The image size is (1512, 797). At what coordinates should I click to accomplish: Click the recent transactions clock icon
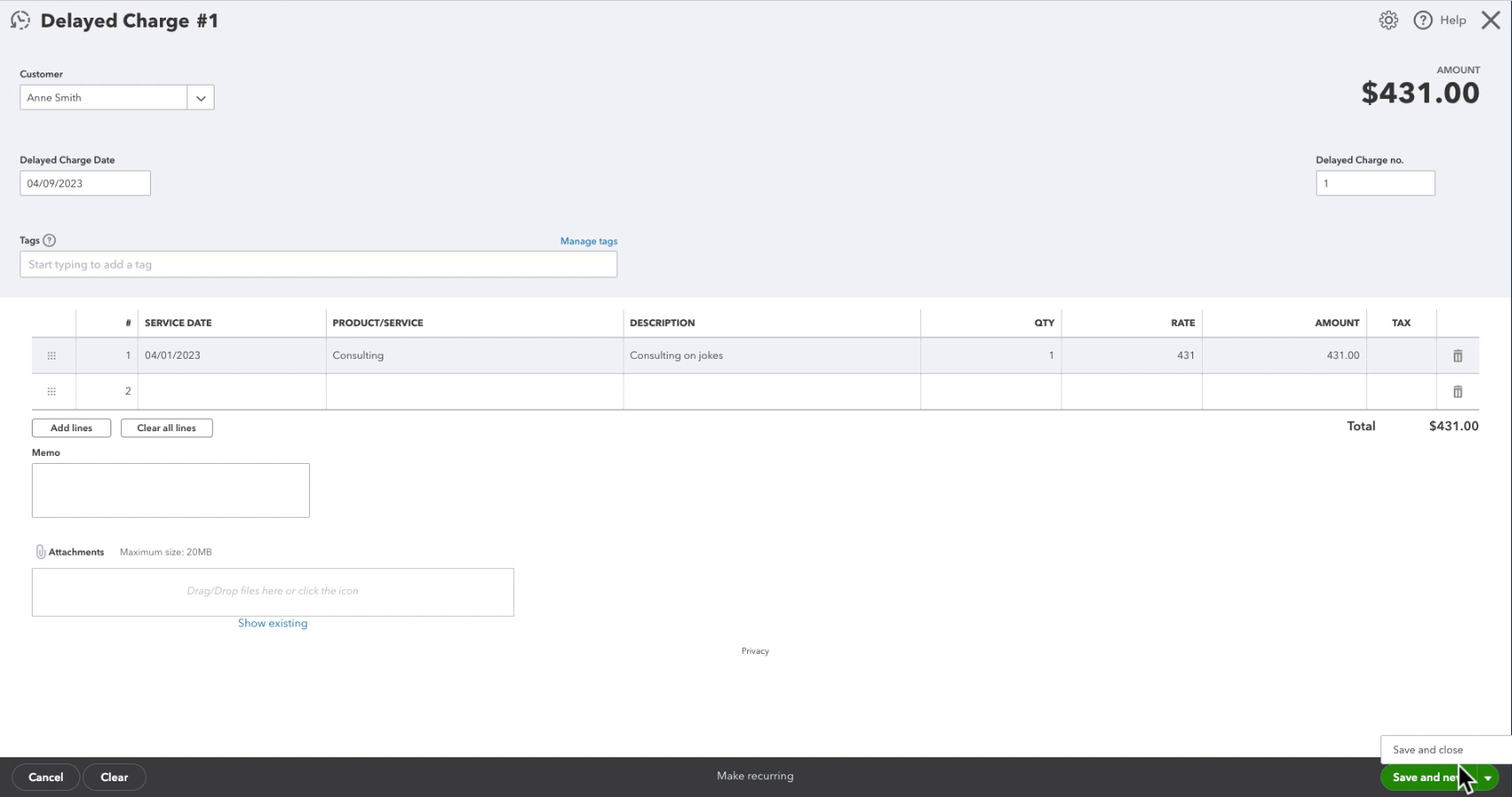coord(20,20)
